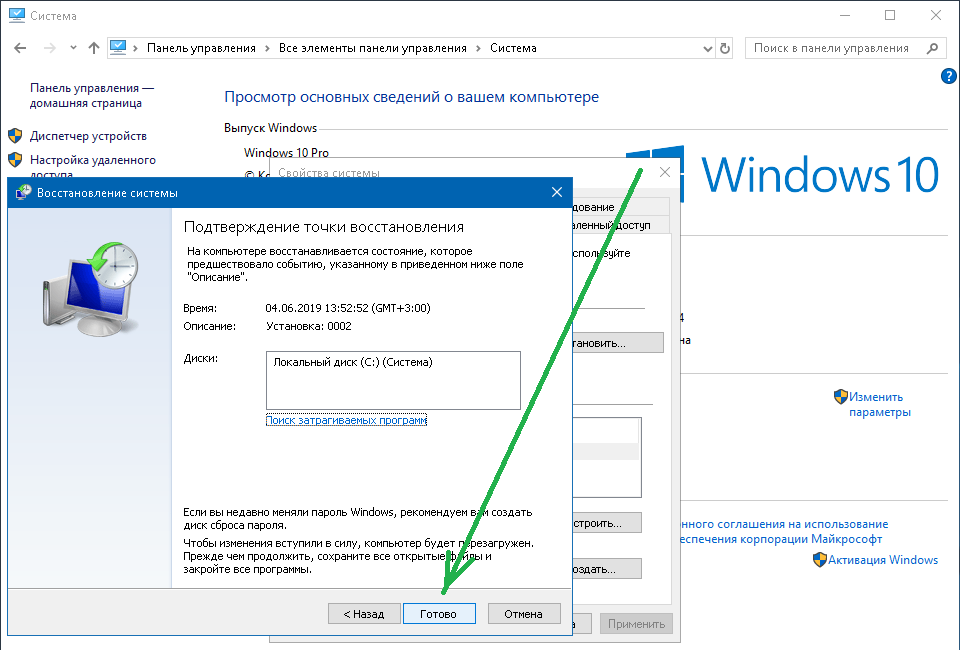Click Настроить... button in Свойства системы
This screenshot has width=960, height=650.
607,523
